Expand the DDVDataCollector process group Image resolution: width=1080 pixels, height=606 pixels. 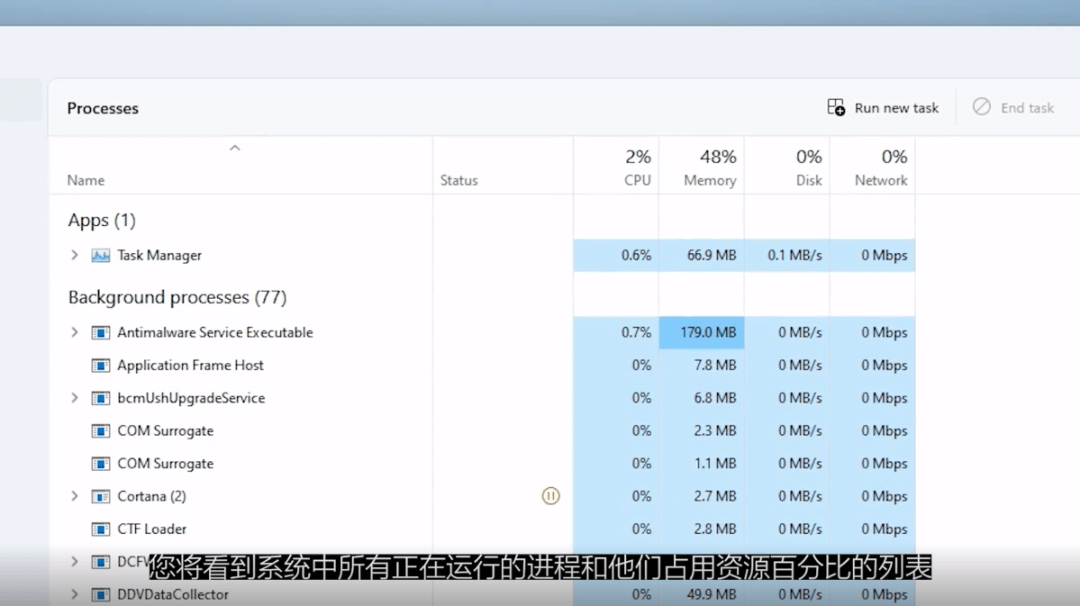pyautogui.click(x=74, y=594)
